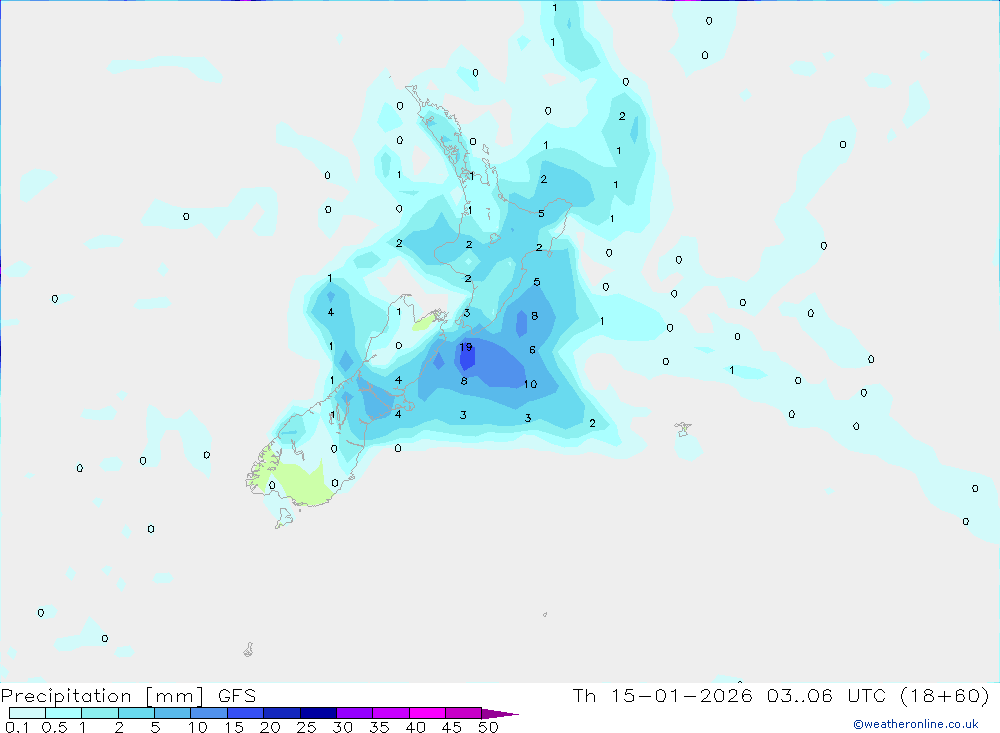The width and height of the screenshot is (1000, 733).
Task: Click the above-50 mm arrow tip of legend
Action: click(x=500, y=713)
